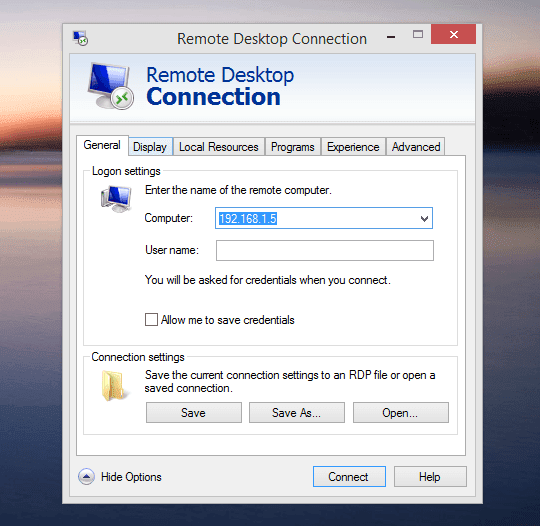540x526 pixels.
Task: Open the Advanced tab
Action: (x=416, y=147)
